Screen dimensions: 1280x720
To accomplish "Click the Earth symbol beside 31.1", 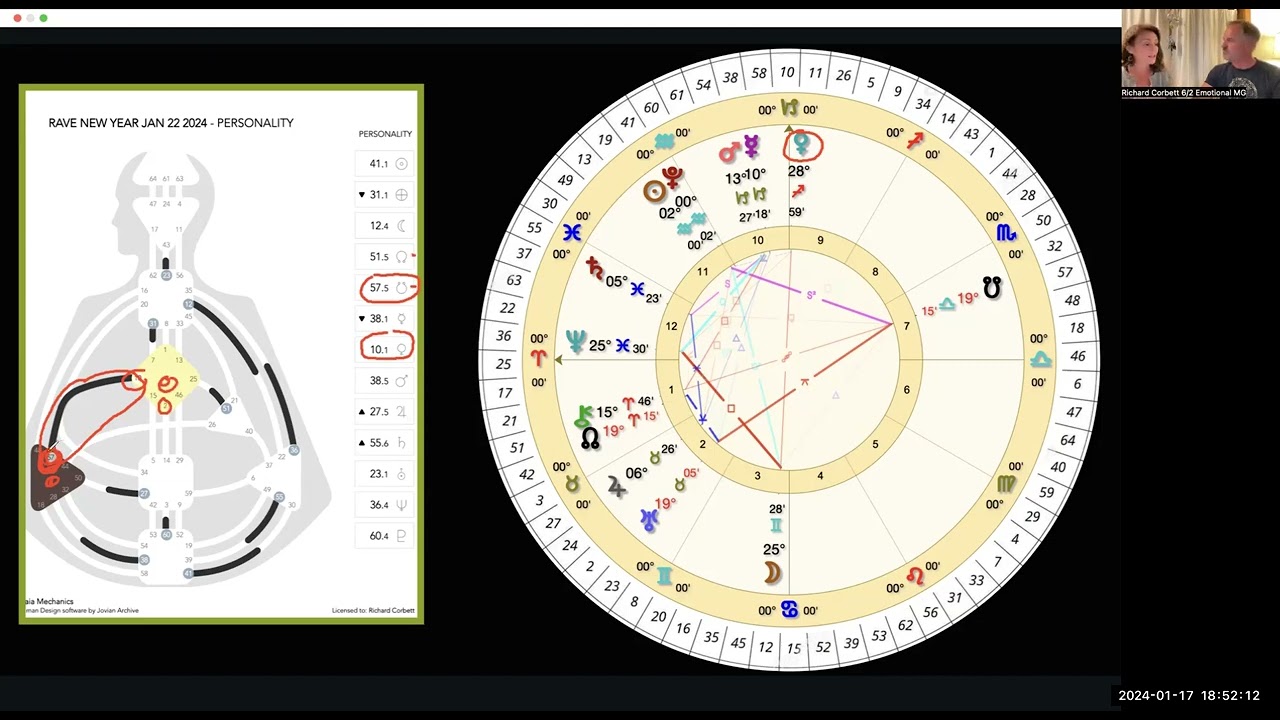I will pyautogui.click(x=402, y=195).
